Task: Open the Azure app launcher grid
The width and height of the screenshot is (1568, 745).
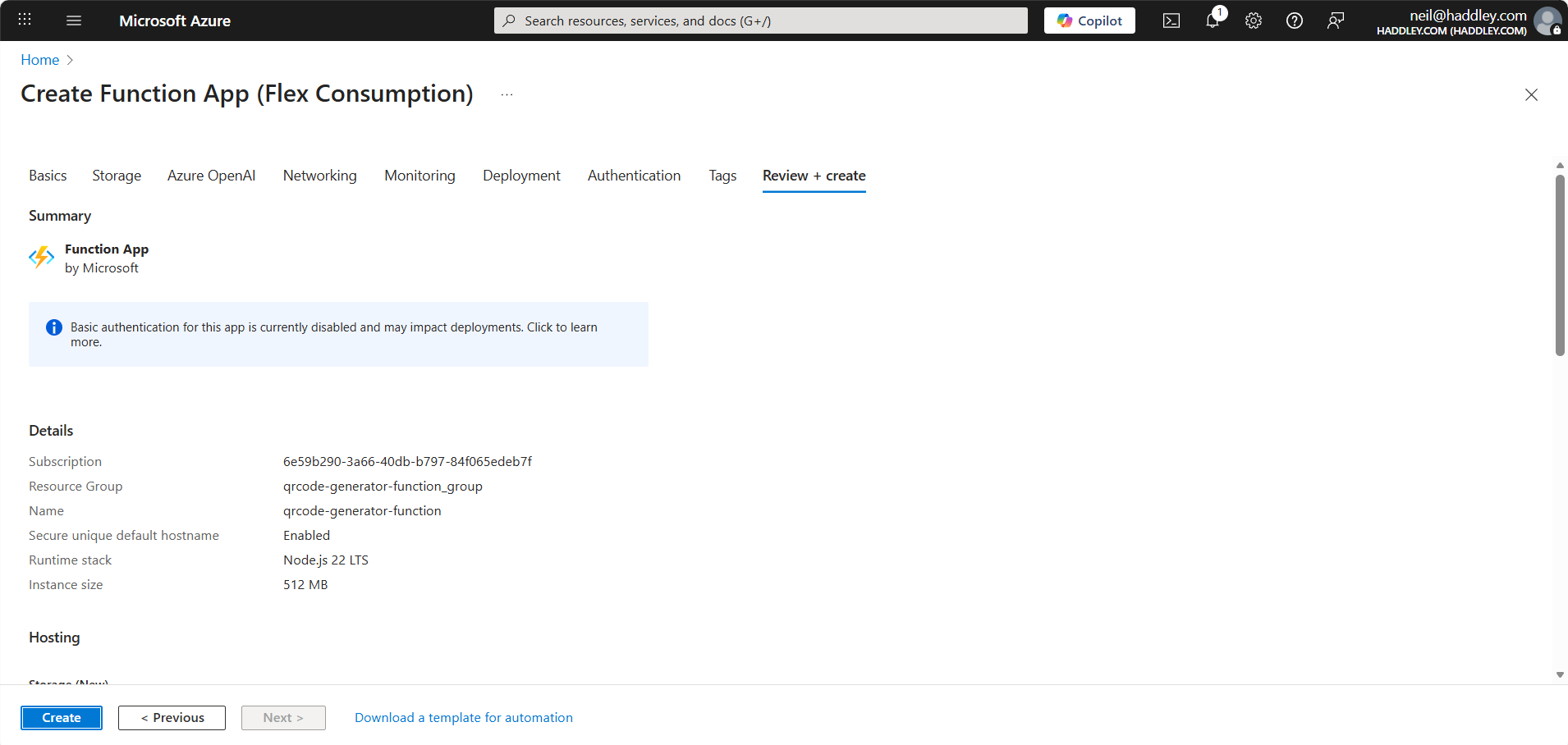Action: coord(24,20)
